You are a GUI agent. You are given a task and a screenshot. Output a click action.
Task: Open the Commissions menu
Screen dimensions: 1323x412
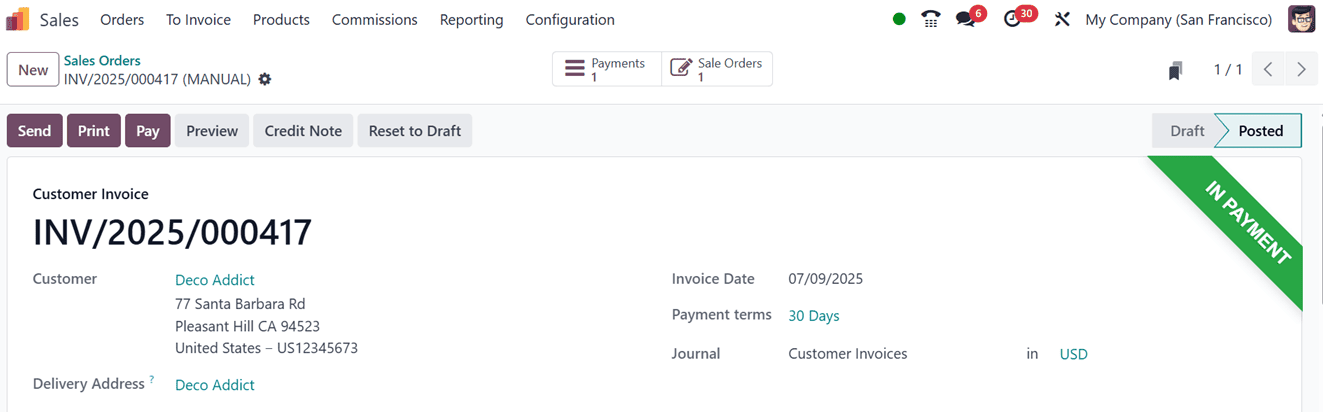point(375,19)
